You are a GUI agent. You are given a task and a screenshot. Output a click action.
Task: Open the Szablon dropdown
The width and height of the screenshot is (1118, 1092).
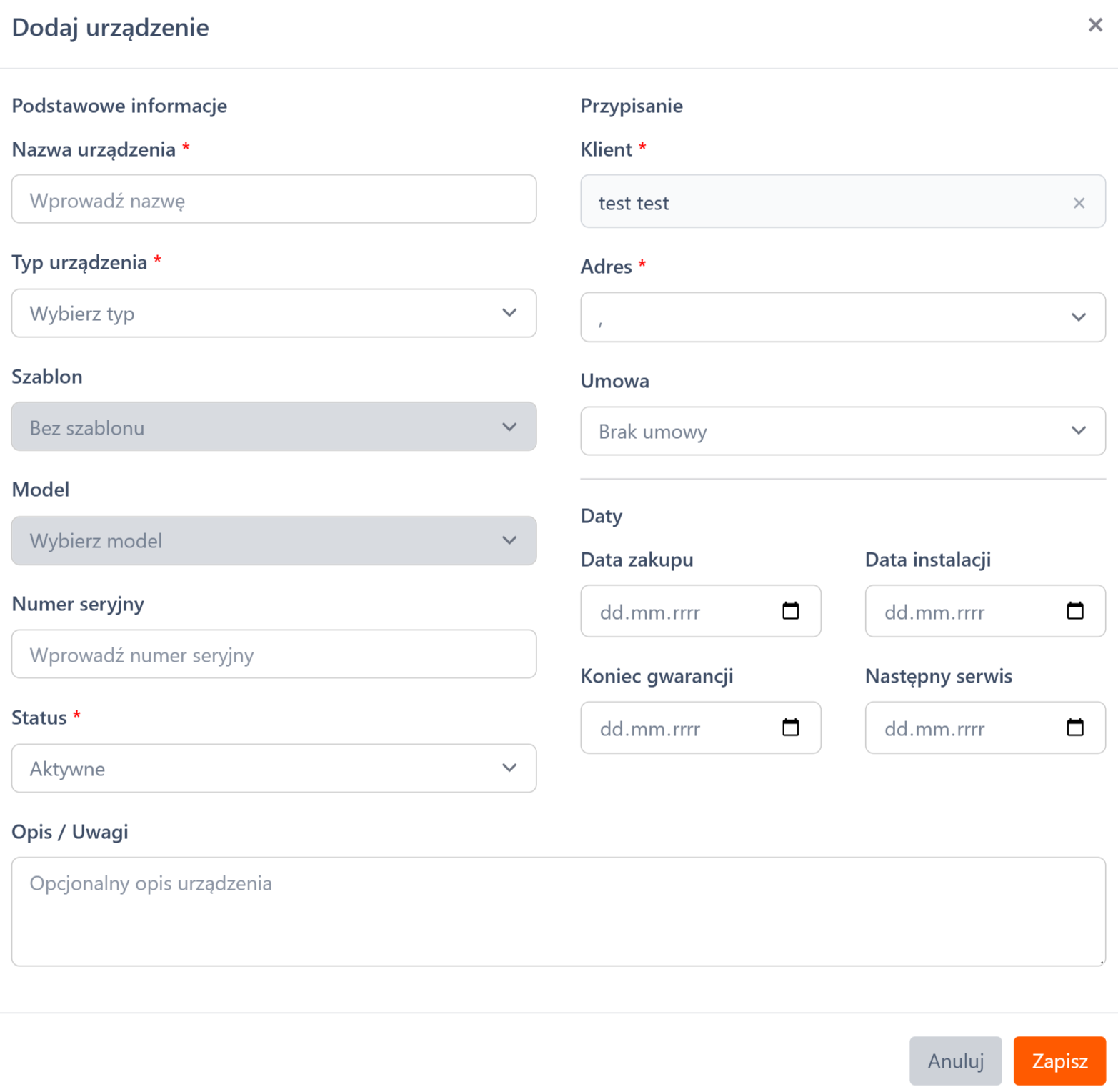(x=274, y=427)
